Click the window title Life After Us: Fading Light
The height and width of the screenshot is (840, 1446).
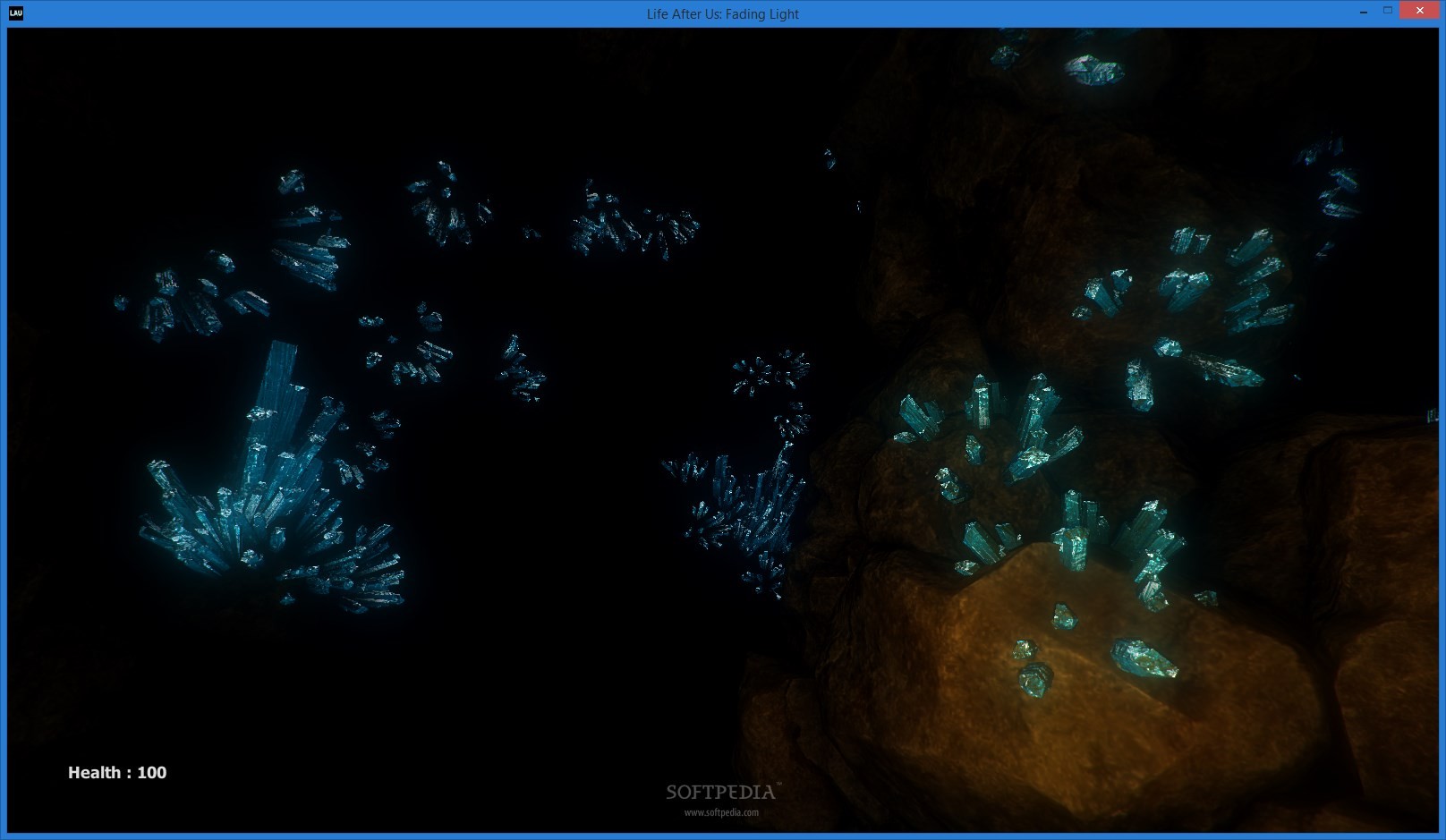pyautogui.click(x=722, y=14)
